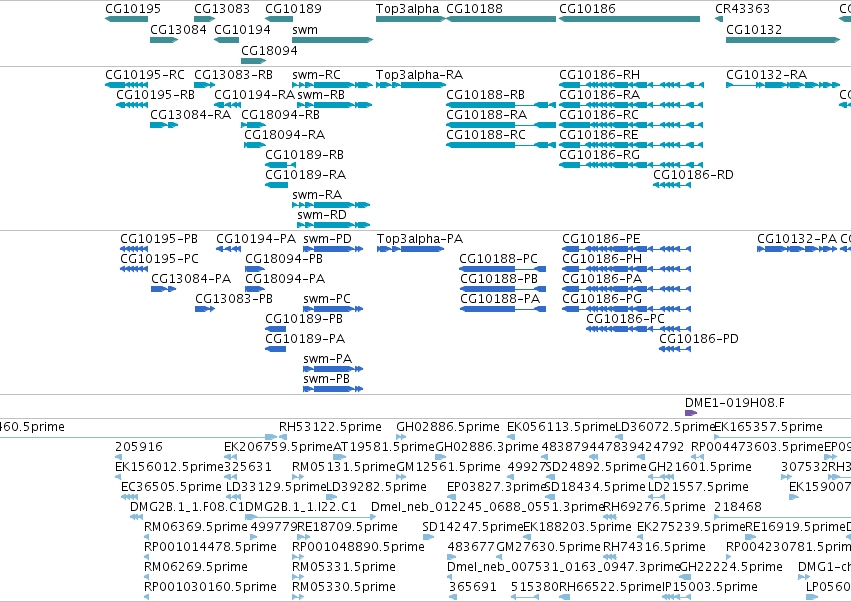Image resolution: width=851 pixels, height=602 pixels.
Task: Click the CG10194 gene label
Action: point(242,29)
